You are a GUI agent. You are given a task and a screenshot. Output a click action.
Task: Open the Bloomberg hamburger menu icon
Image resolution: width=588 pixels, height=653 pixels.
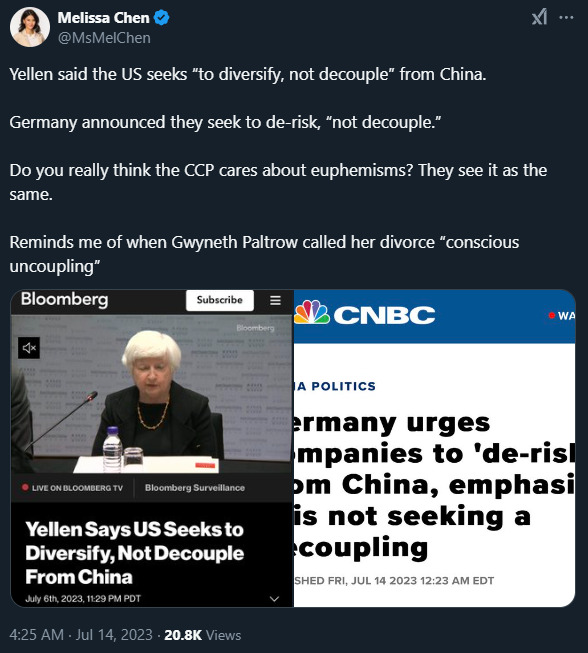click(275, 300)
